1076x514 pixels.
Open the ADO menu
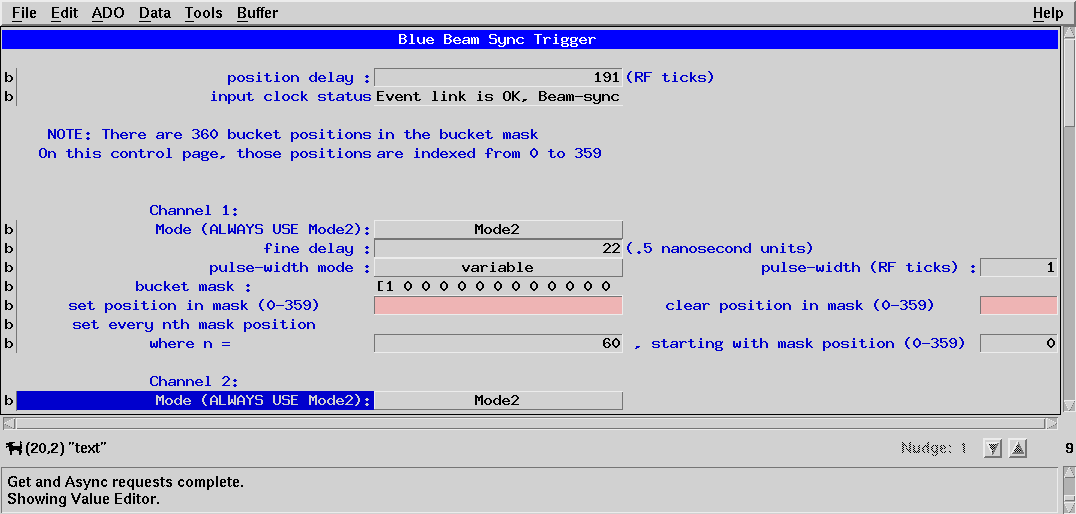tap(108, 13)
